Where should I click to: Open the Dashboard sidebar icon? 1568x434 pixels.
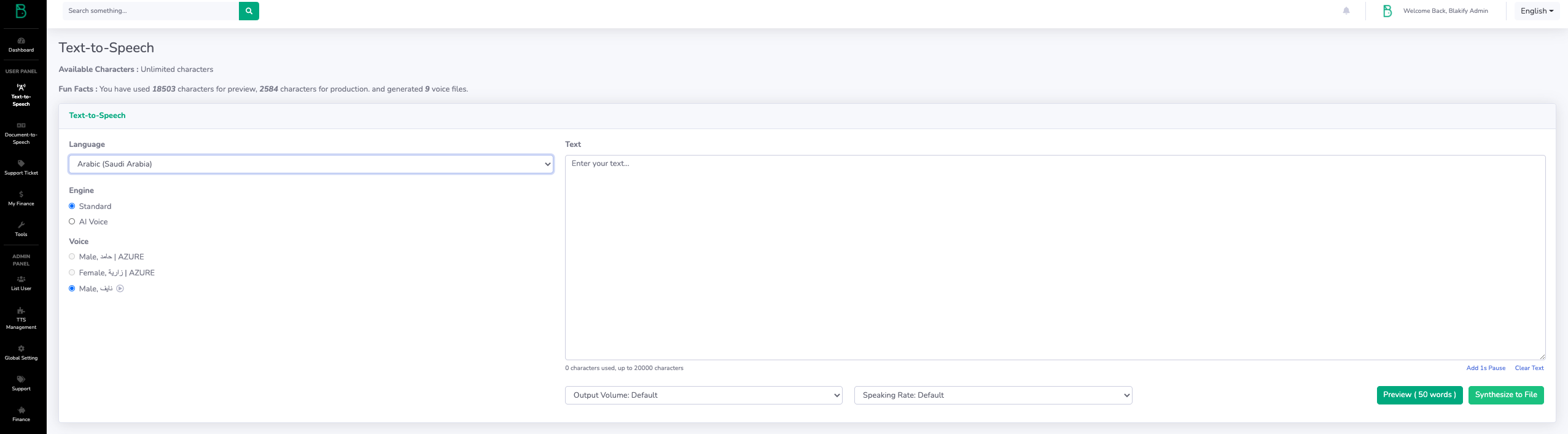21,41
